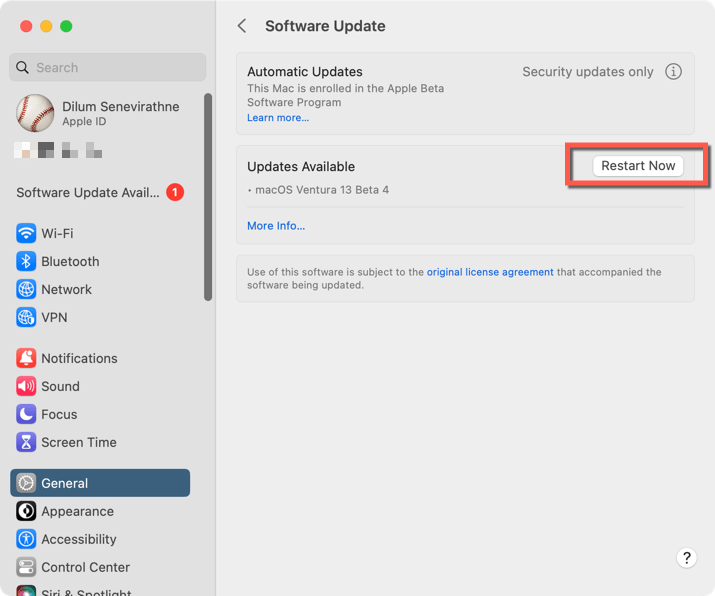Click Restart Now button
Viewport: 715px width, 596px height.
(638, 166)
